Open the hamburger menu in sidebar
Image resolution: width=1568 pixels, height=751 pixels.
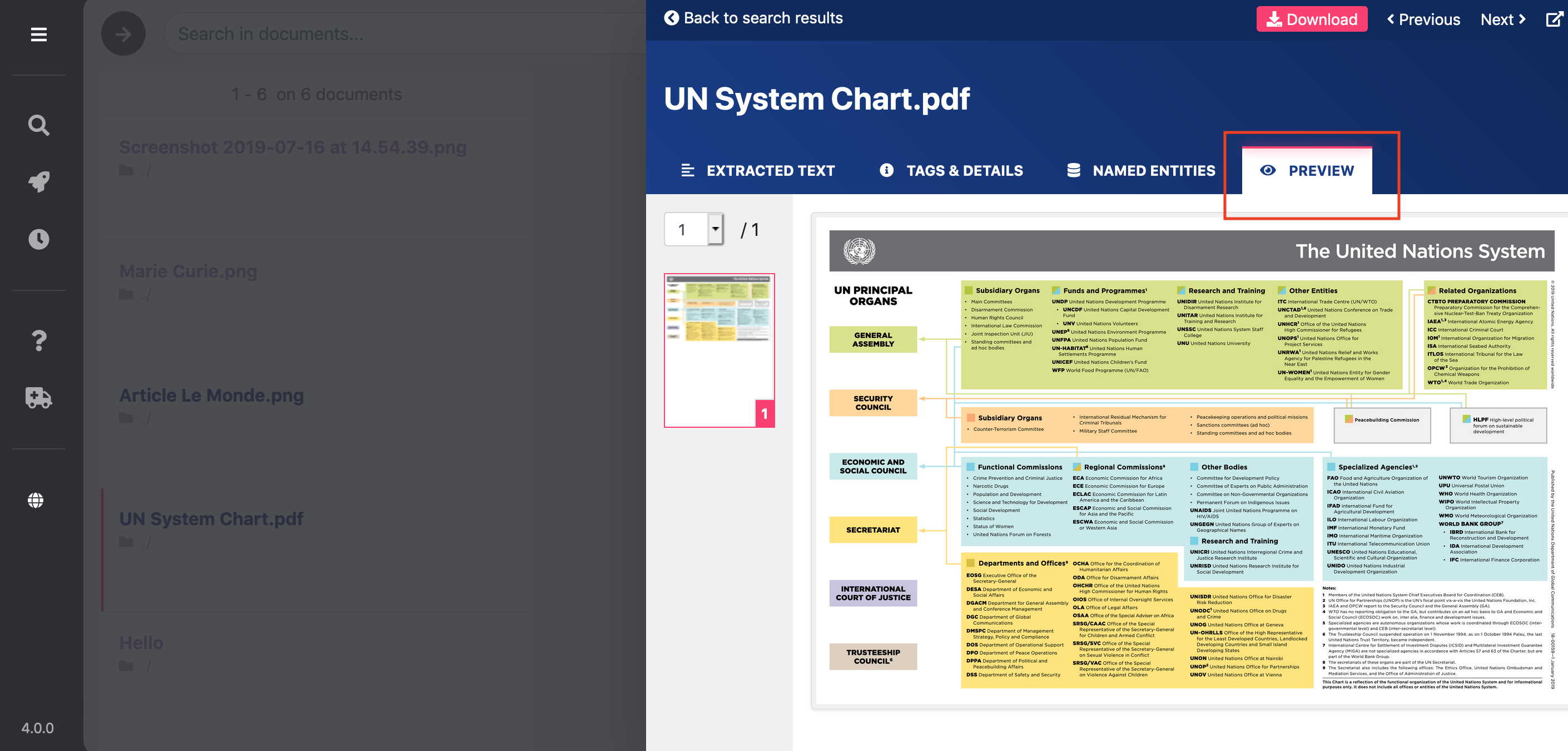(38, 34)
